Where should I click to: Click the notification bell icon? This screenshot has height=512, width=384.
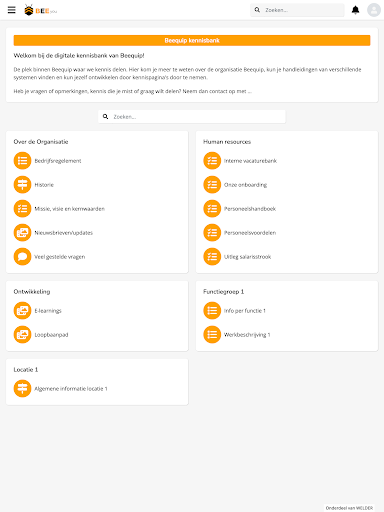tap(356, 10)
